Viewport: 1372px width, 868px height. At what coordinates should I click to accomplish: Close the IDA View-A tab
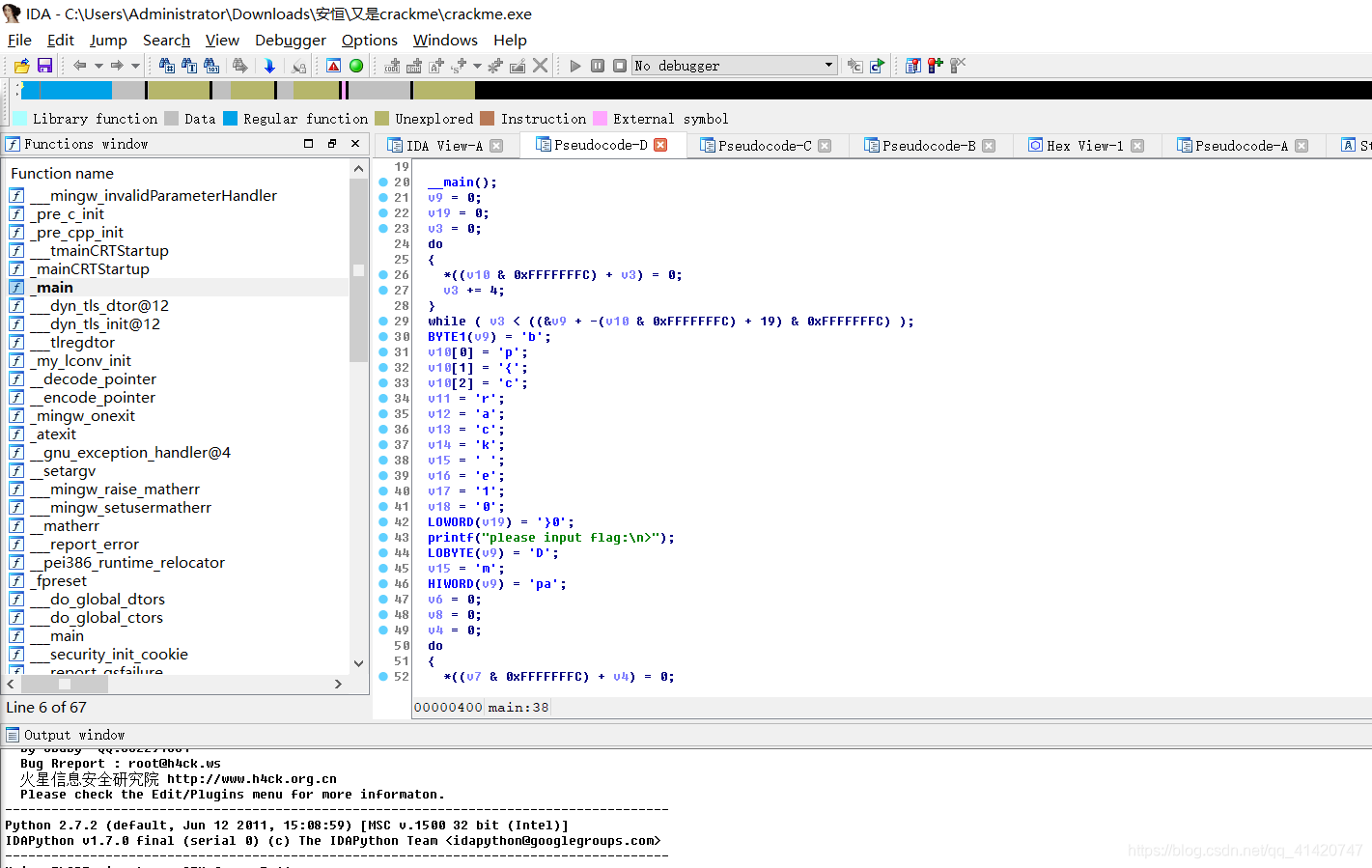496,146
